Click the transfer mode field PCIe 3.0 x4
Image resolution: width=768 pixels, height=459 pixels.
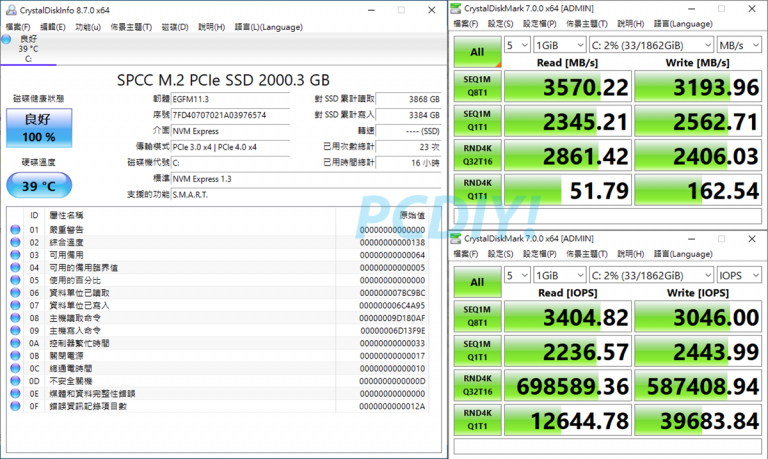[x=230, y=147]
